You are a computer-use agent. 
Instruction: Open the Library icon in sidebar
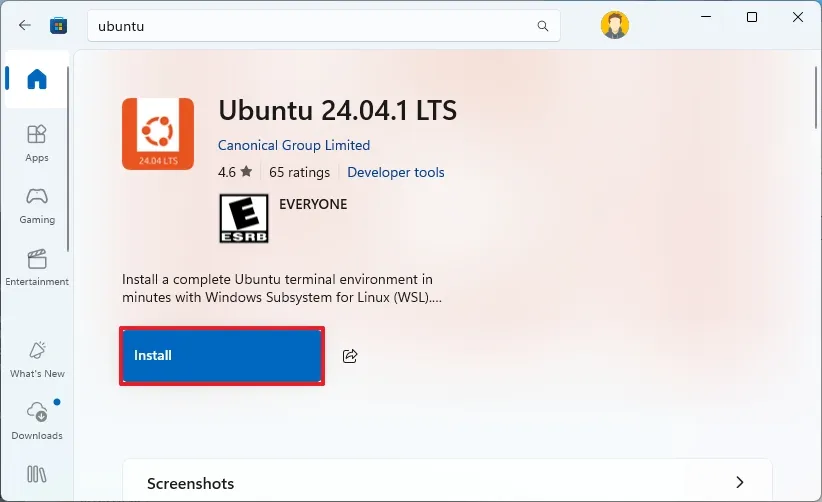pos(37,474)
